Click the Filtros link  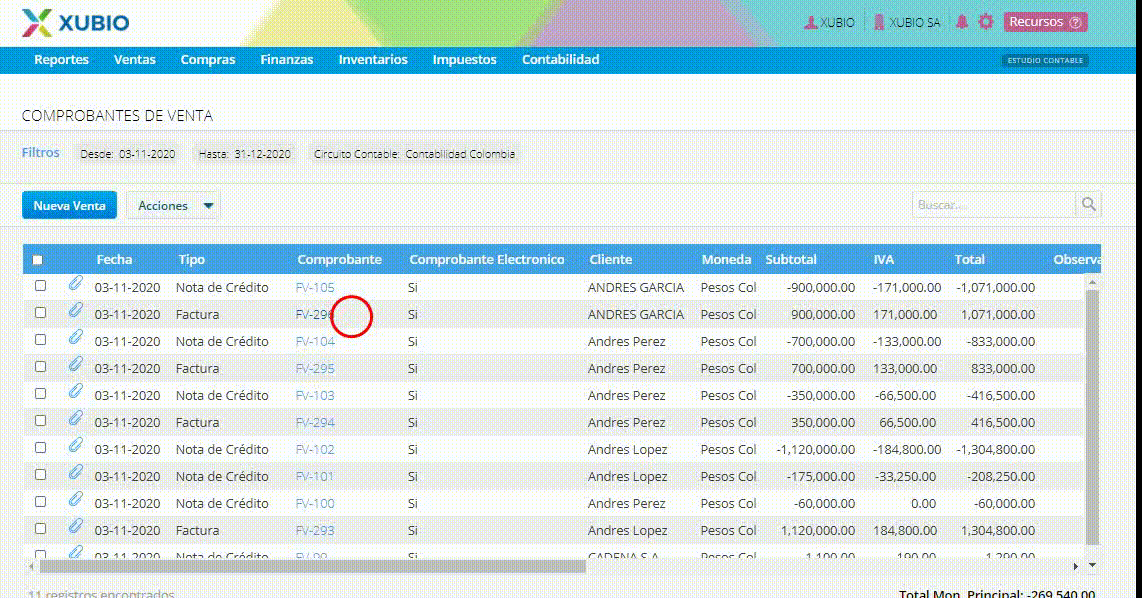coord(41,152)
